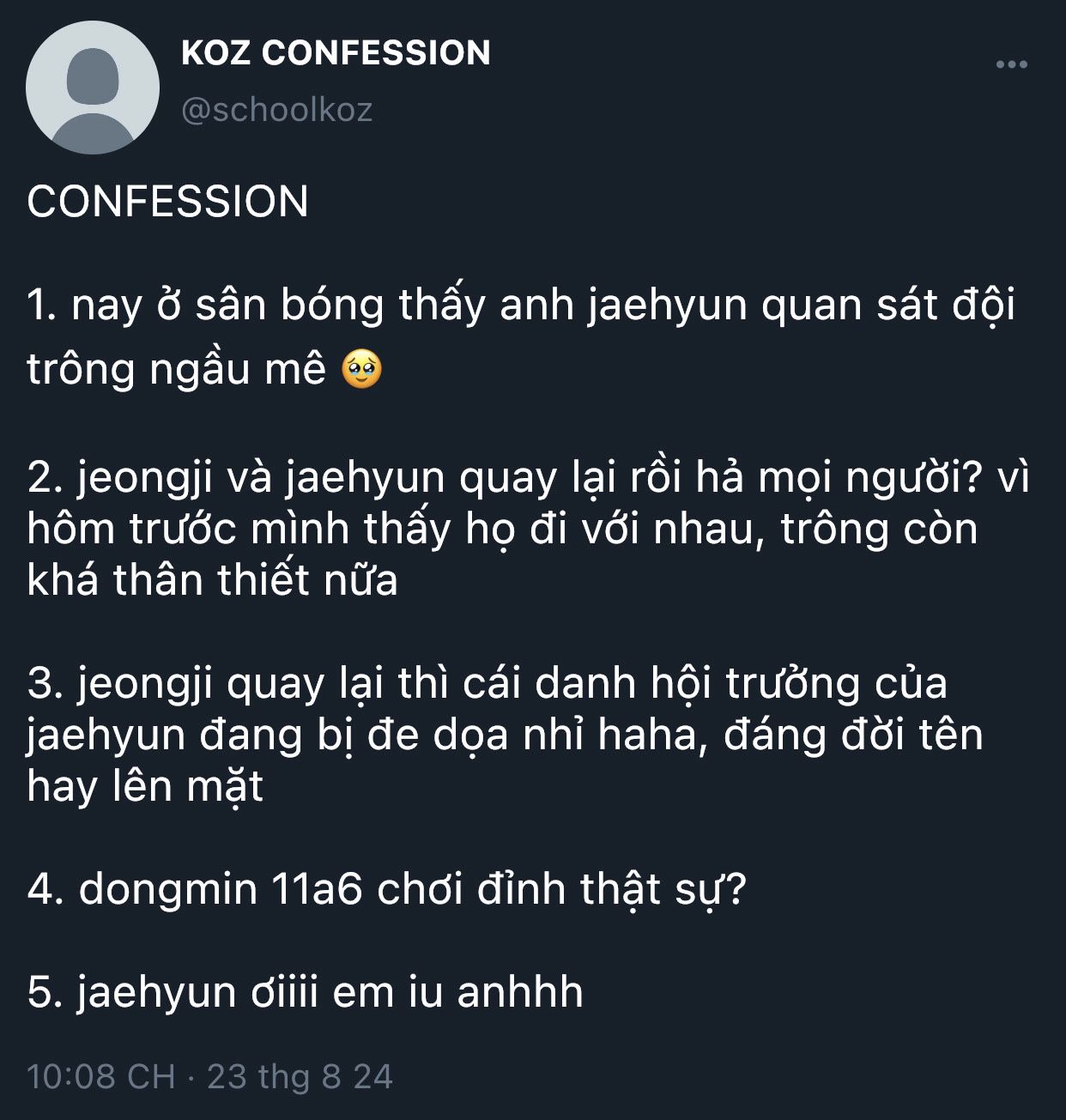Click confession 5 jaehyun ơiiii em iu anhhh
The width and height of the screenshot is (1066, 1120).
tap(306, 992)
